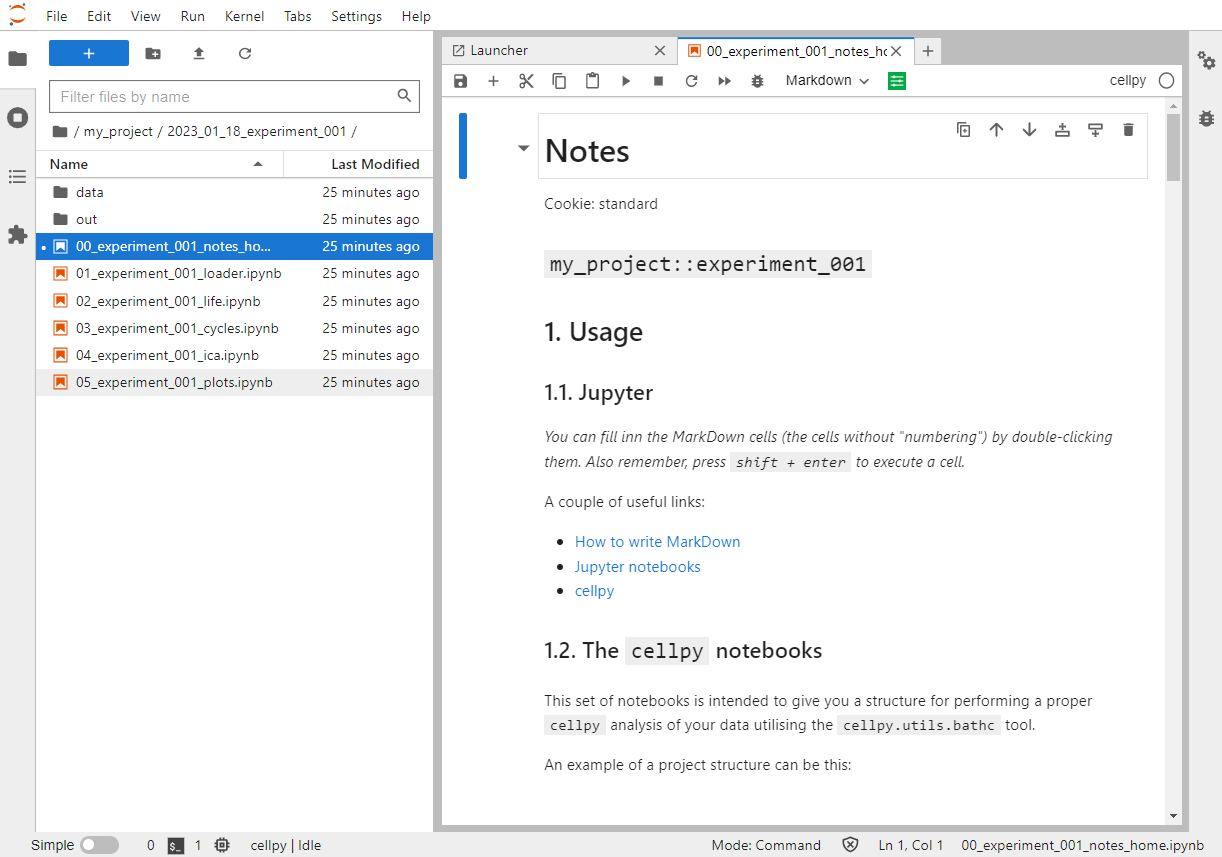Click the notebook vertical scrollbar thumb

(x=1174, y=147)
